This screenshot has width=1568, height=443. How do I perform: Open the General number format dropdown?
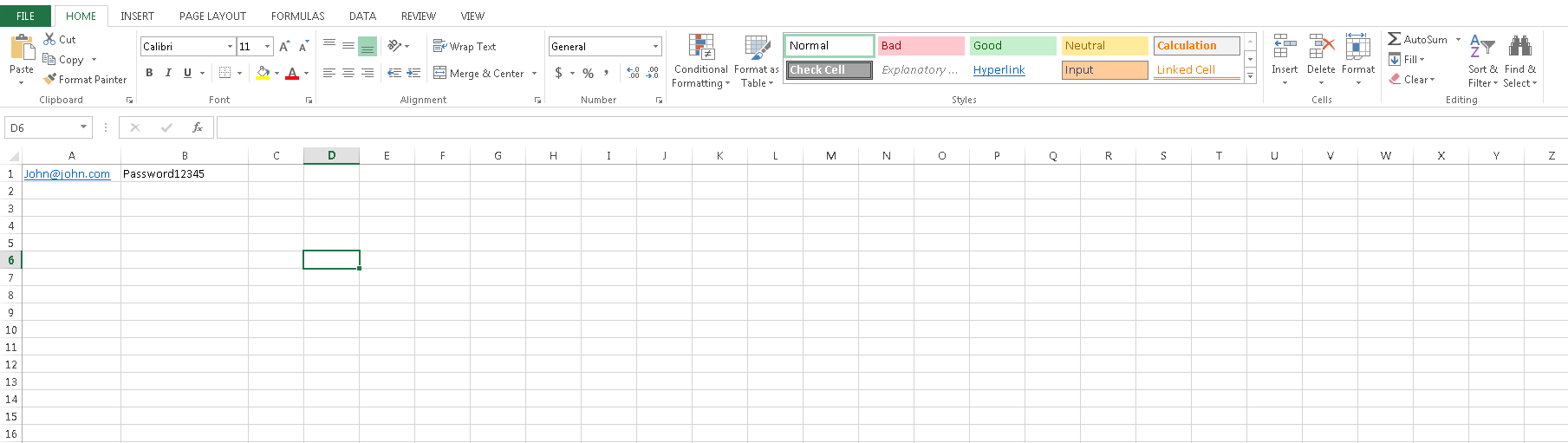click(x=655, y=47)
